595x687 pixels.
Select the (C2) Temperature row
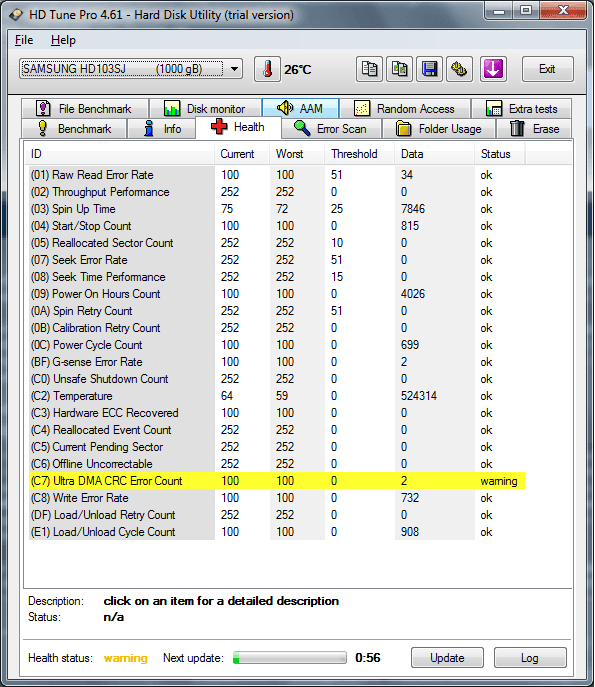(x=277, y=396)
